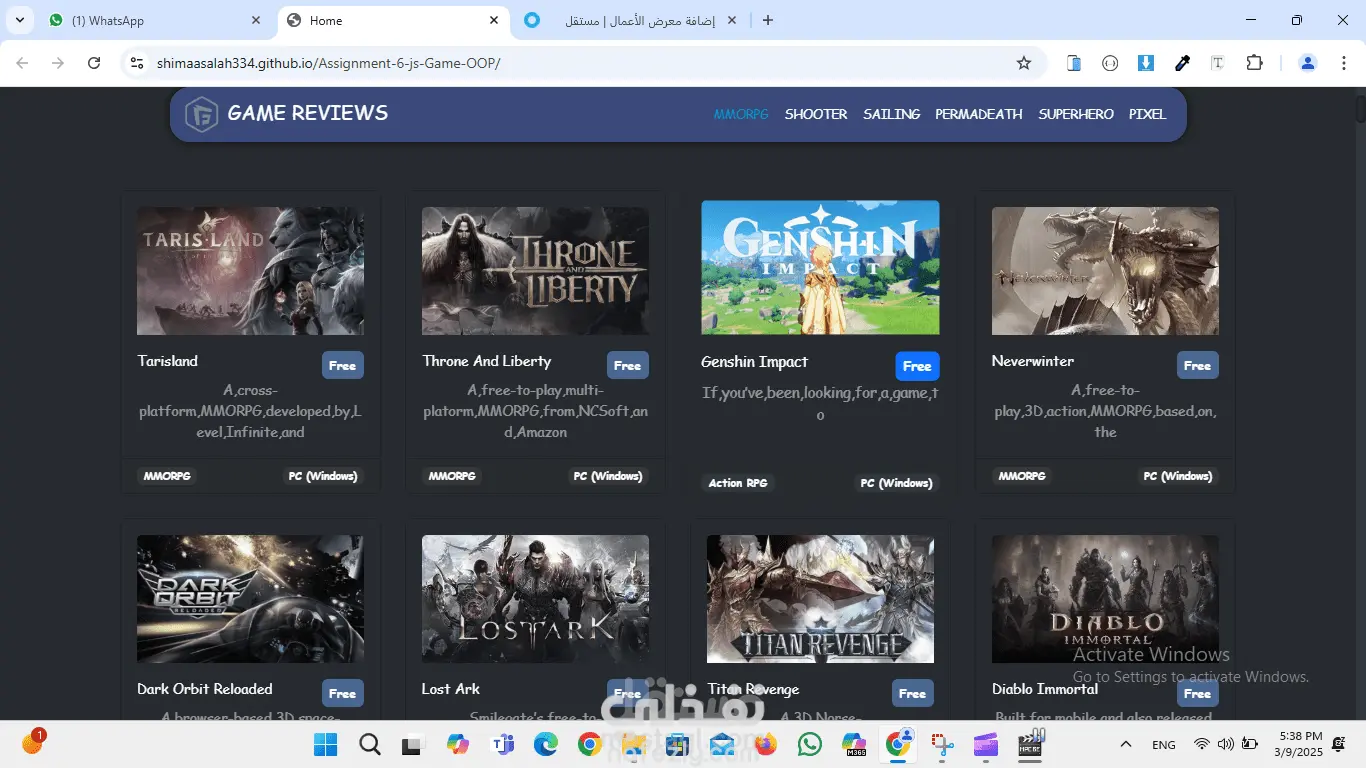This screenshot has height=768, width=1366.
Task: Click the address bar URL
Action: pos(328,63)
